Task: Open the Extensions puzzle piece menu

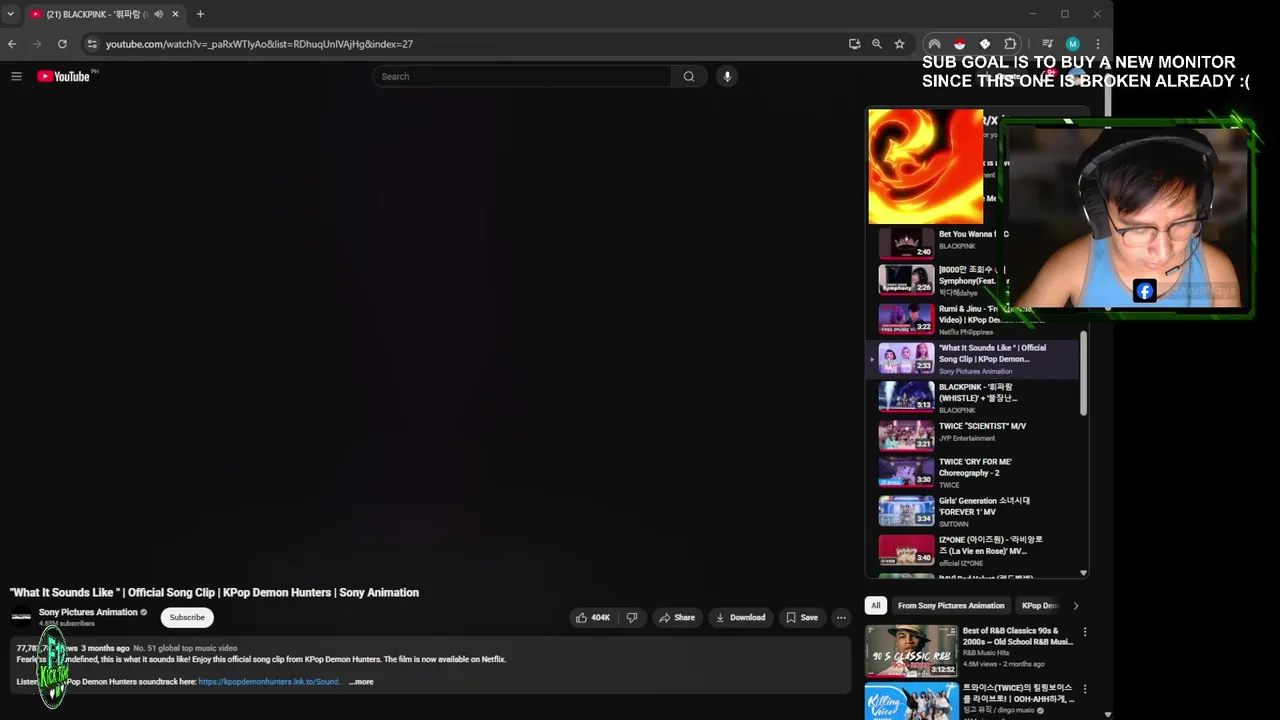Action: [1010, 44]
